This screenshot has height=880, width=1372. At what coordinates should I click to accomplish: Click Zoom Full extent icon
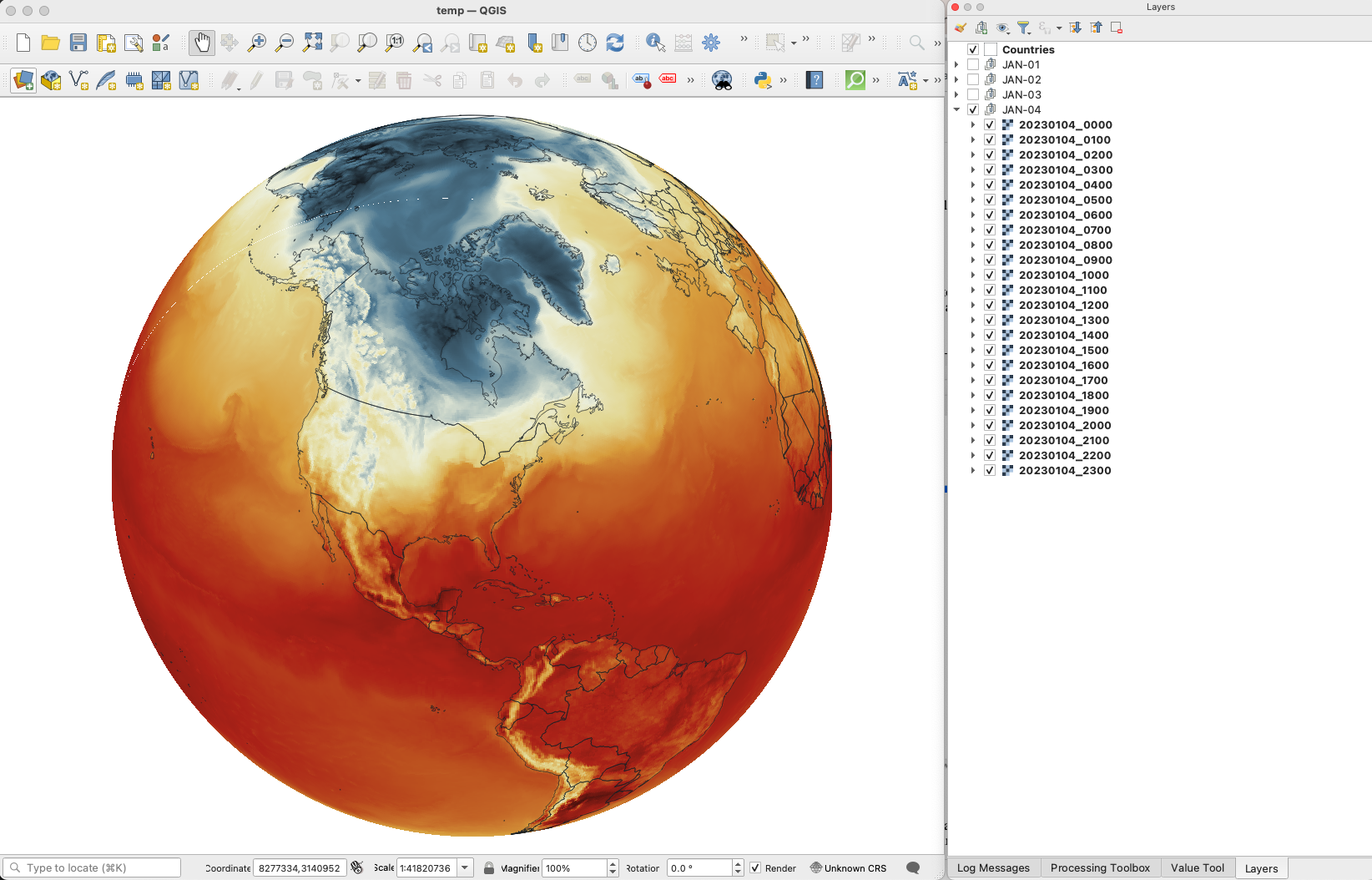(312, 43)
